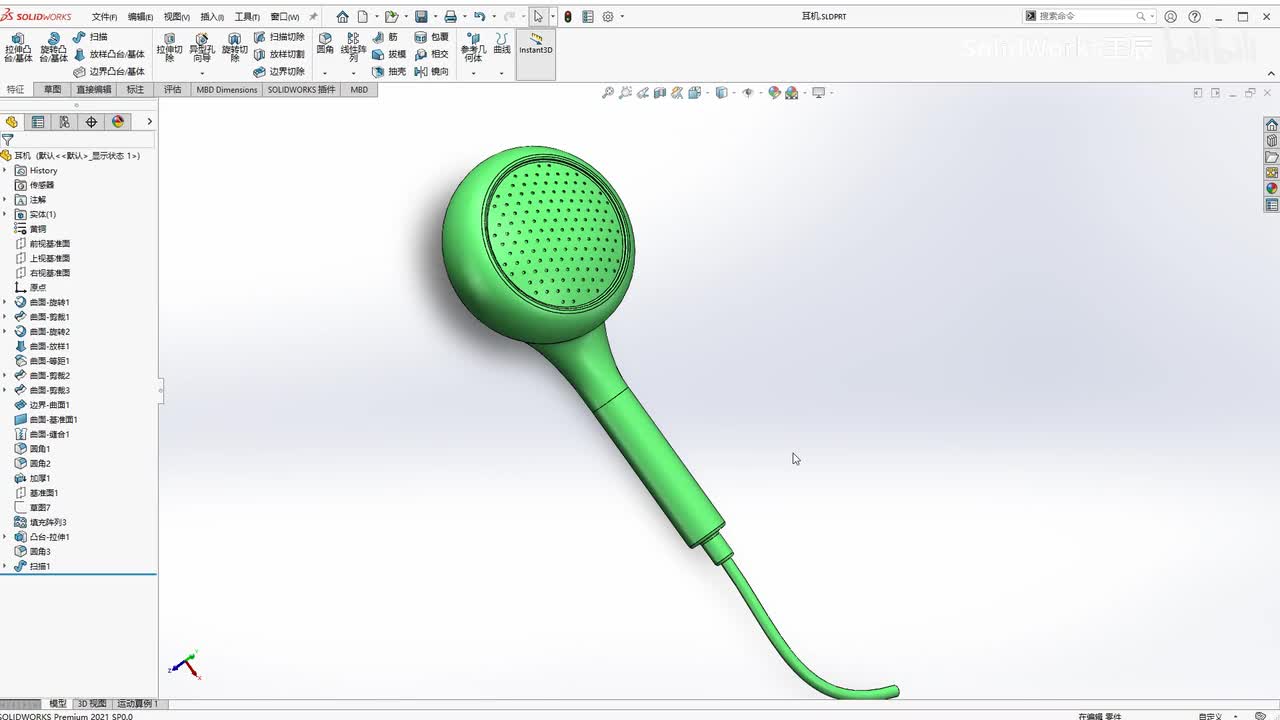Open the Options gear icon

coord(607,16)
